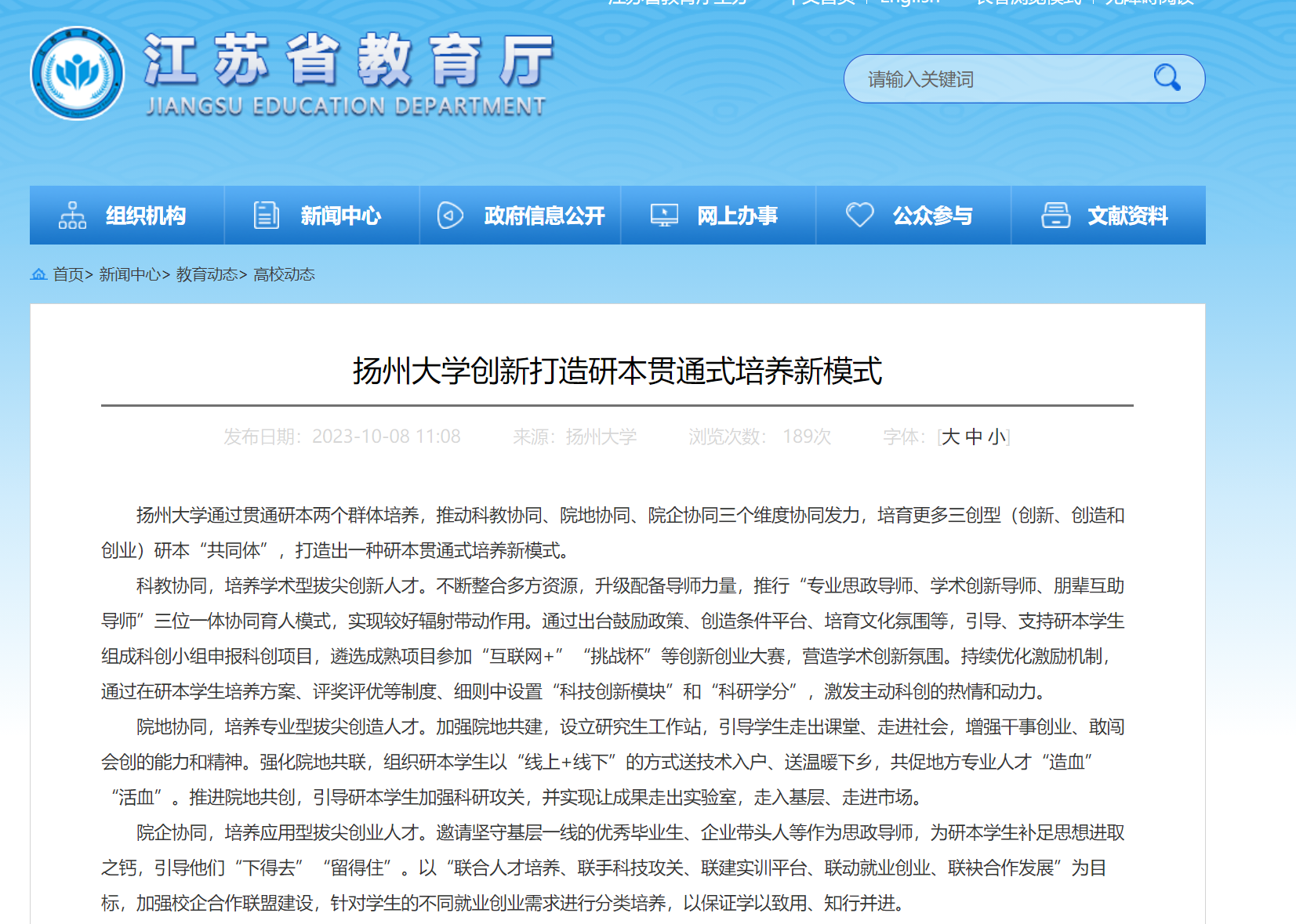Set article font size to 大
This screenshot has height=924, width=1296.
click(950, 437)
